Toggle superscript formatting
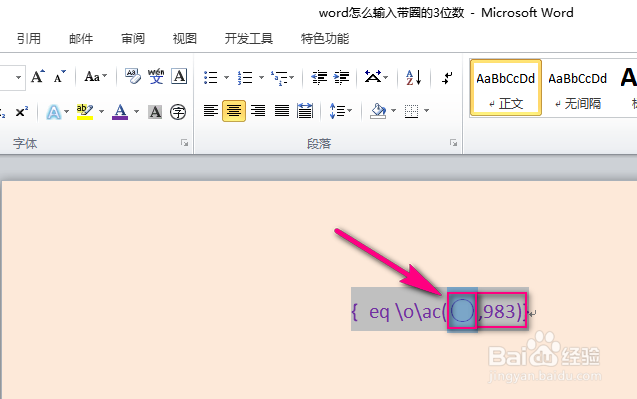 22,111
